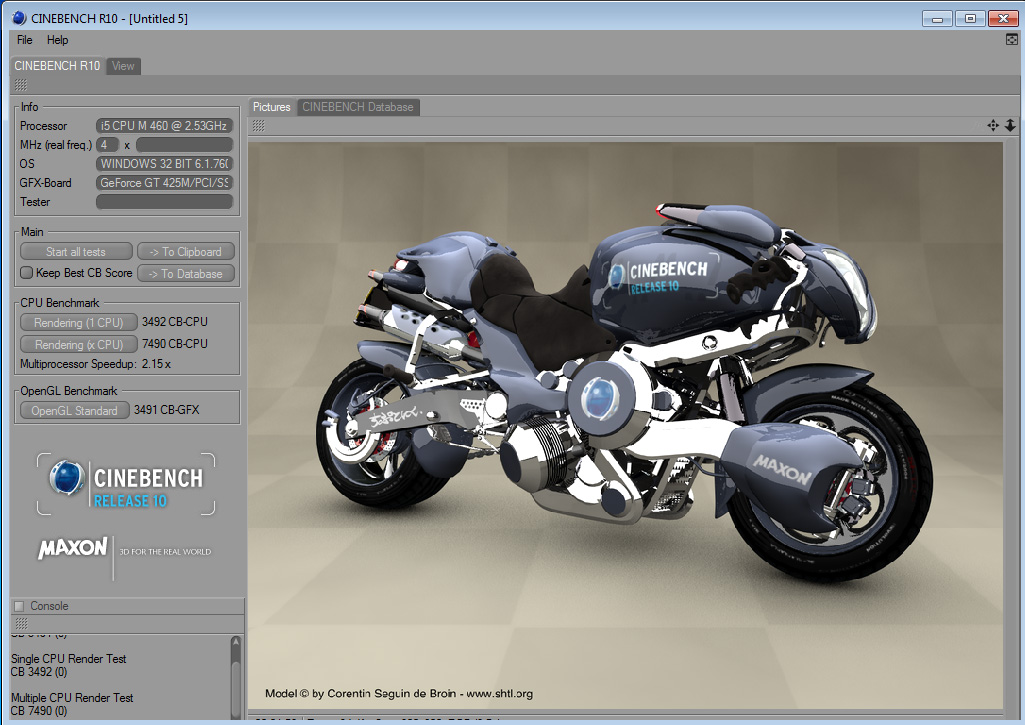The height and width of the screenshot is (725, 1025).
Task: Switch to the CINEBENCH R10 tab
Action: [58, 65]
